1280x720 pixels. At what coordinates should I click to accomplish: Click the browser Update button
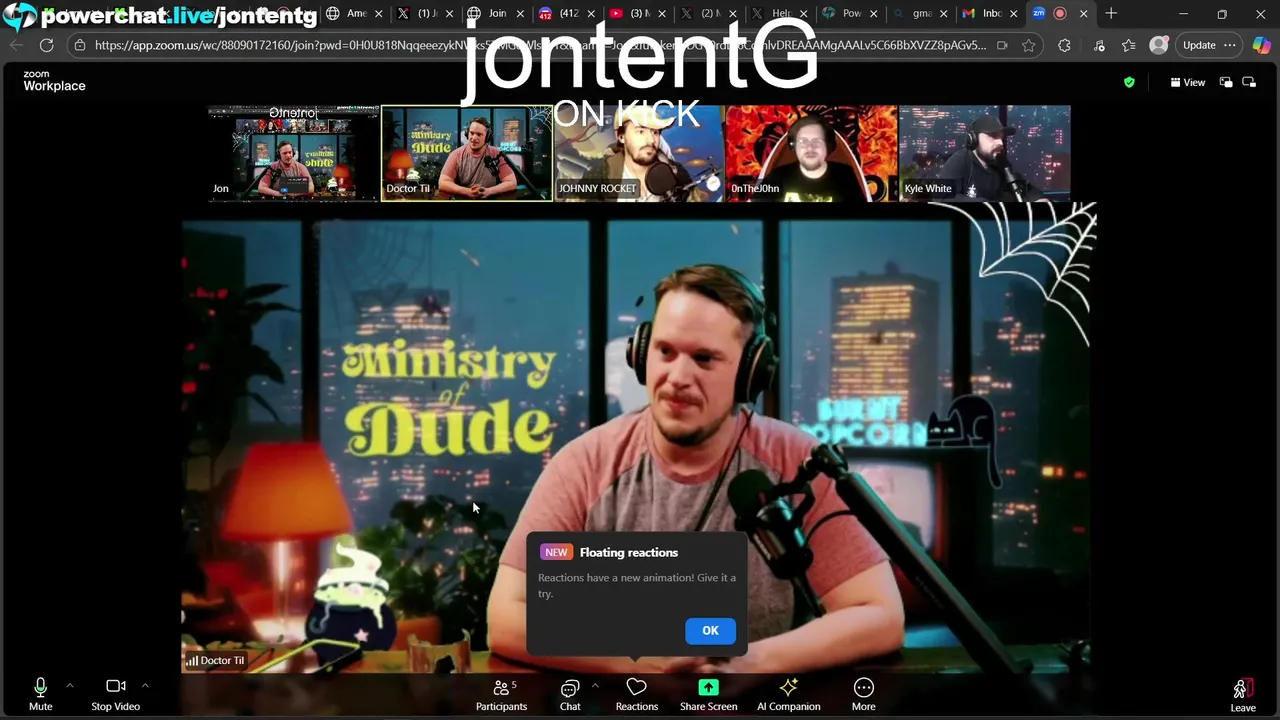1199,45
